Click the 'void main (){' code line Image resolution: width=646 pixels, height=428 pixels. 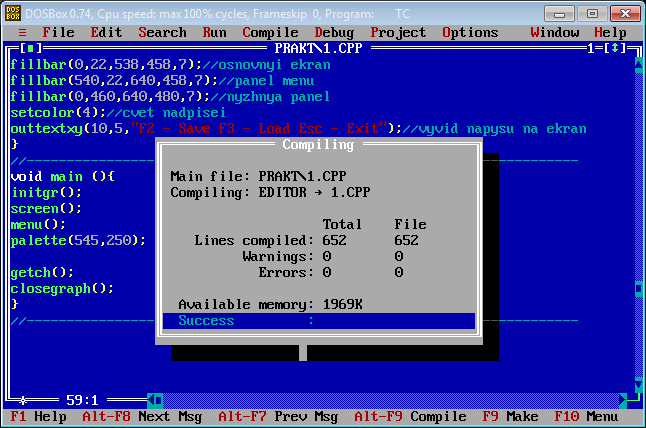pos(62,176)
